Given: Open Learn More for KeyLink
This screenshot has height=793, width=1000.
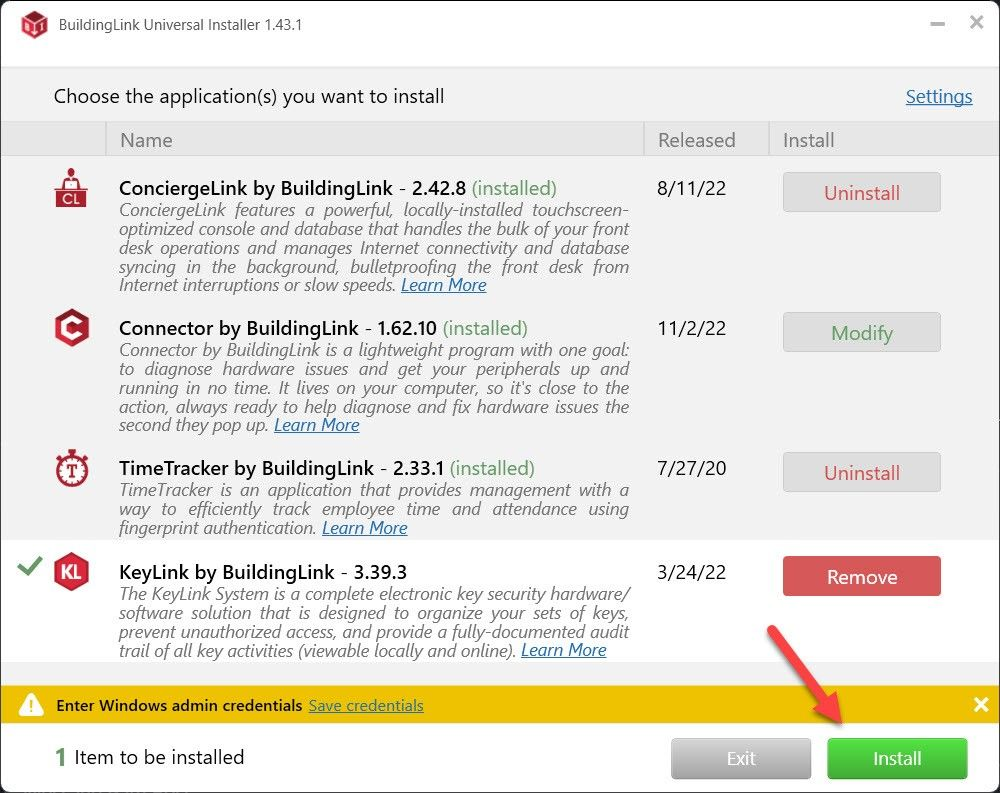Looking at the screenshot, I should [563, 650].
